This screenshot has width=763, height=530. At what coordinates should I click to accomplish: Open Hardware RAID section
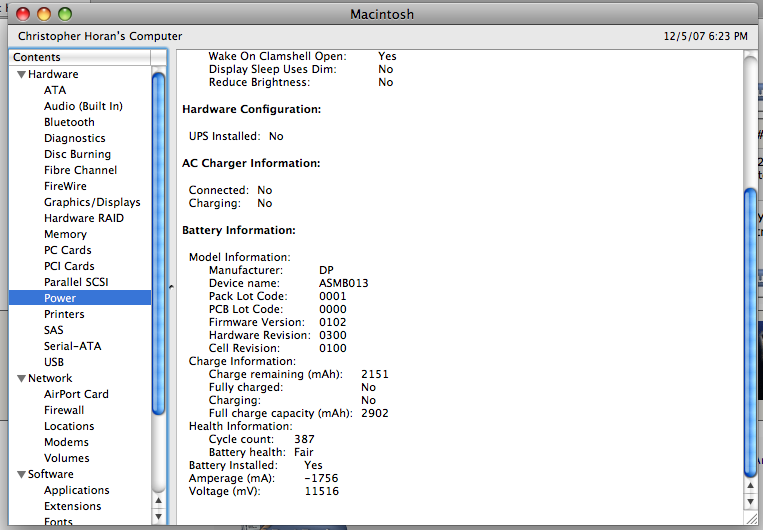[84, 218]
